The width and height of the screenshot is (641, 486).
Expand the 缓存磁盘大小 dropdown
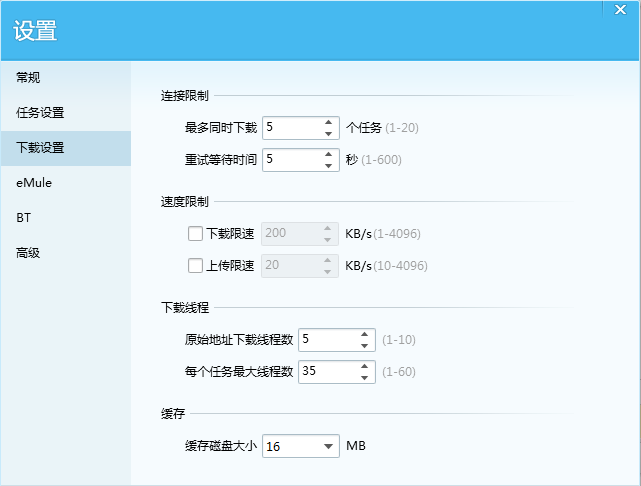[328, 446]
